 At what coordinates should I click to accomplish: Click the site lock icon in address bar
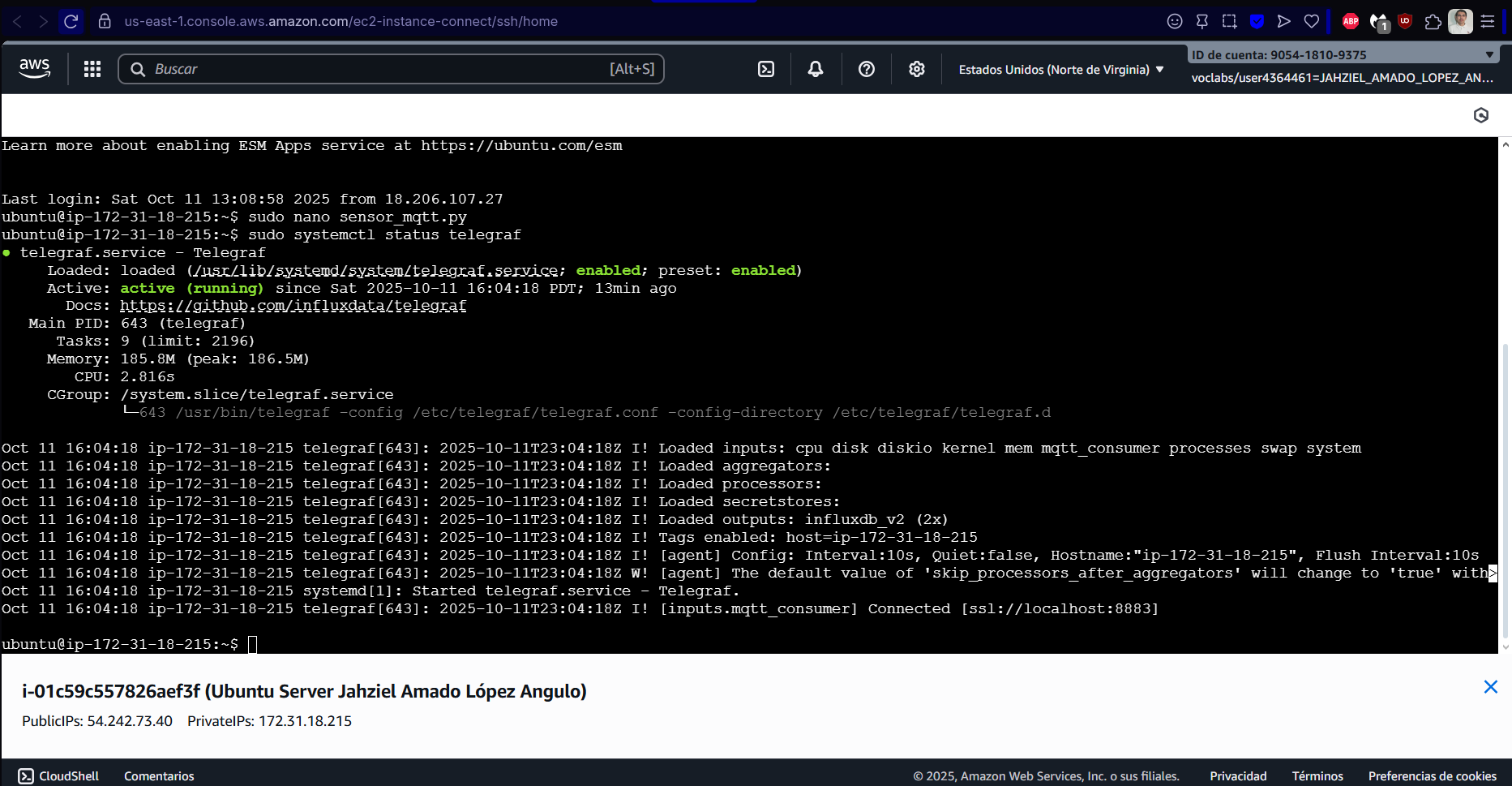tap(105, 21)
